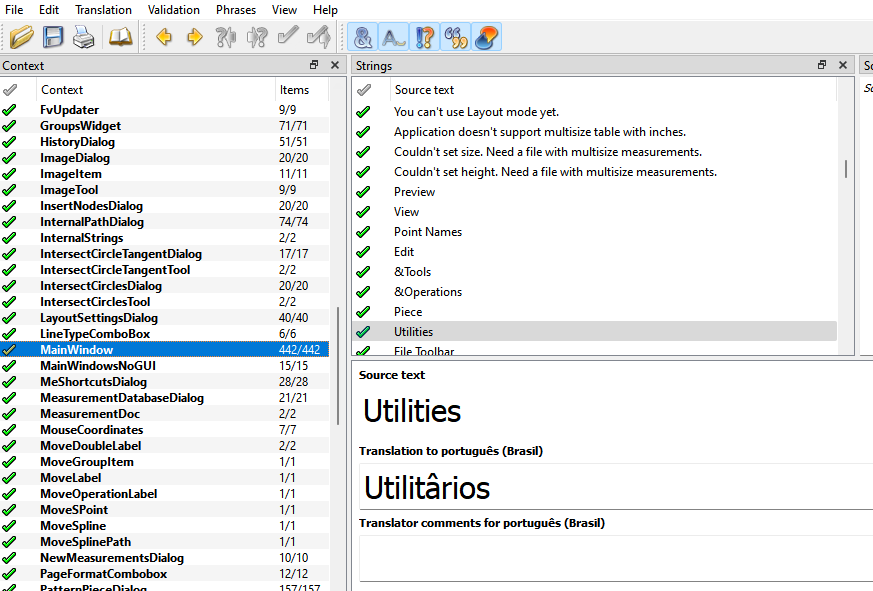Save the translation file using the floppy disk icon
The height and width of the screenshot is (591, 873).
[x=53, y=38]
